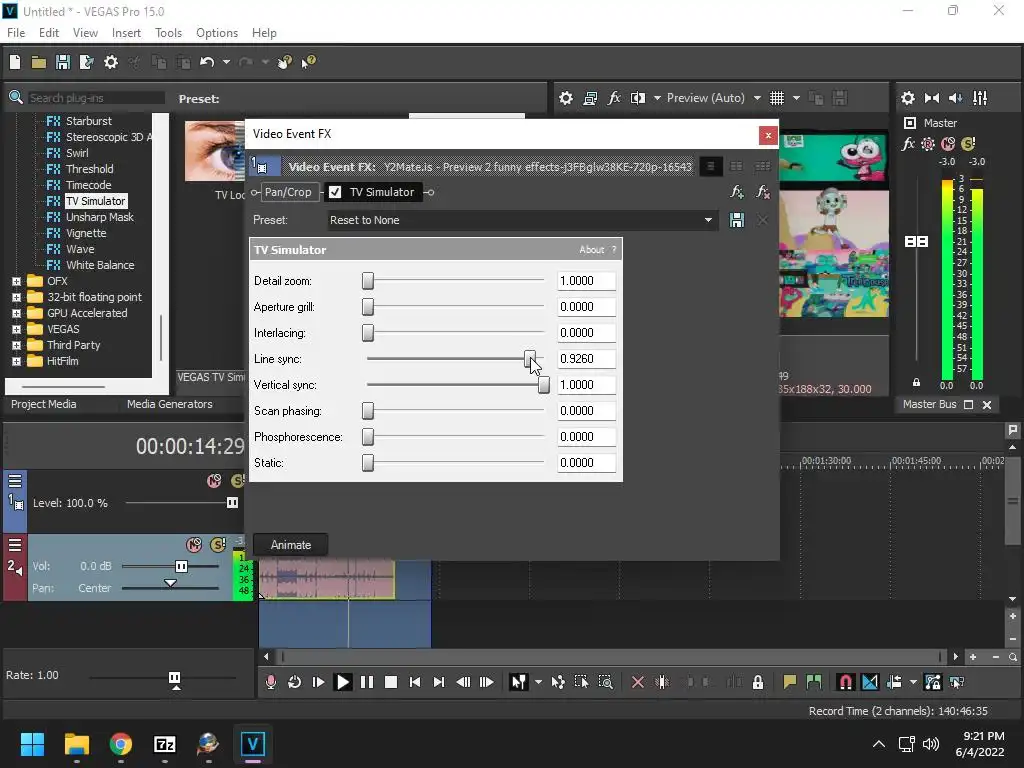Open the undo history dropdown arrow
Screen dimensions: 1024x768
coord(226,62)
